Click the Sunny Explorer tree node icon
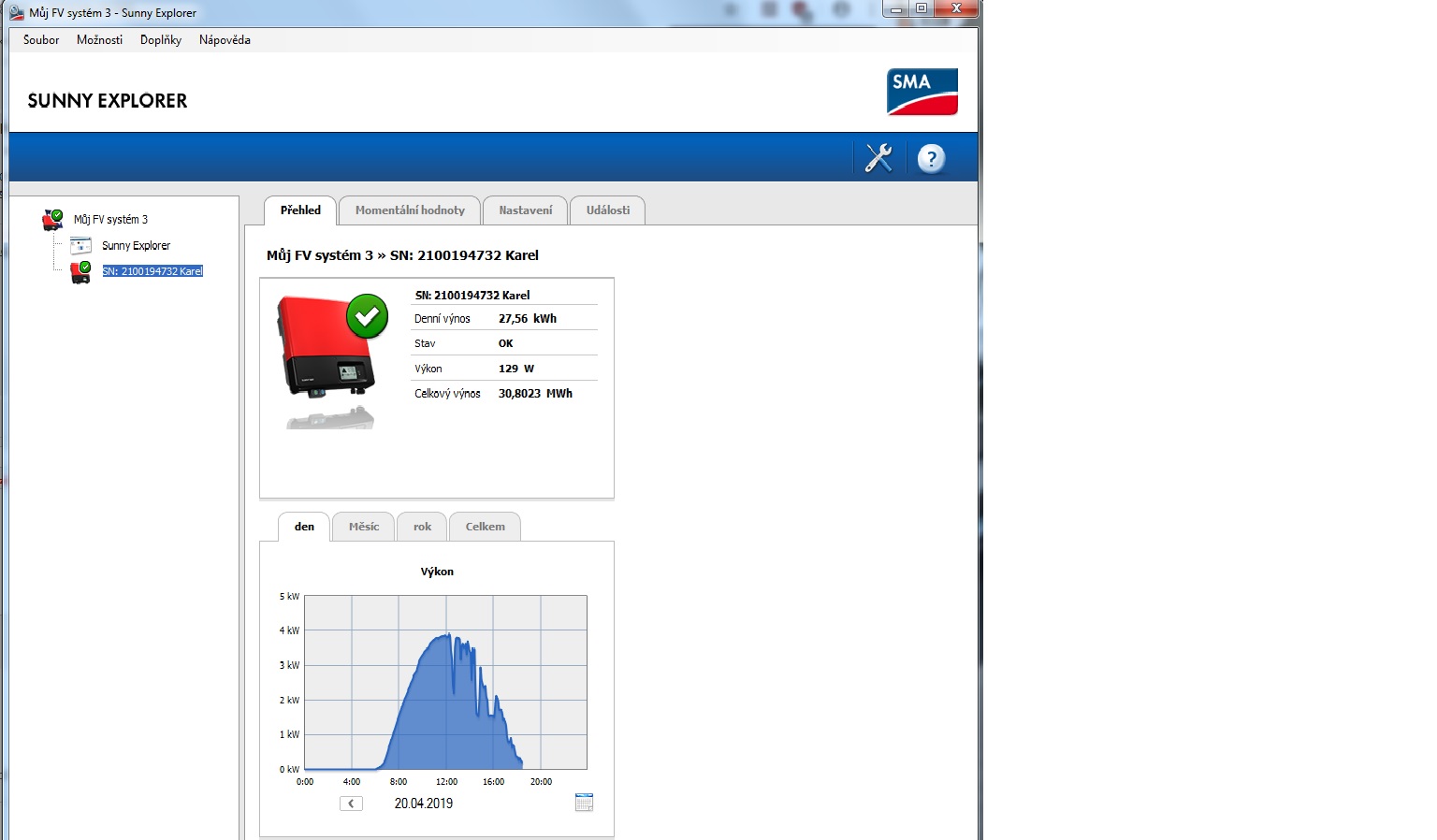Screen dimensions: 1437x840 [x=81, y=246]
